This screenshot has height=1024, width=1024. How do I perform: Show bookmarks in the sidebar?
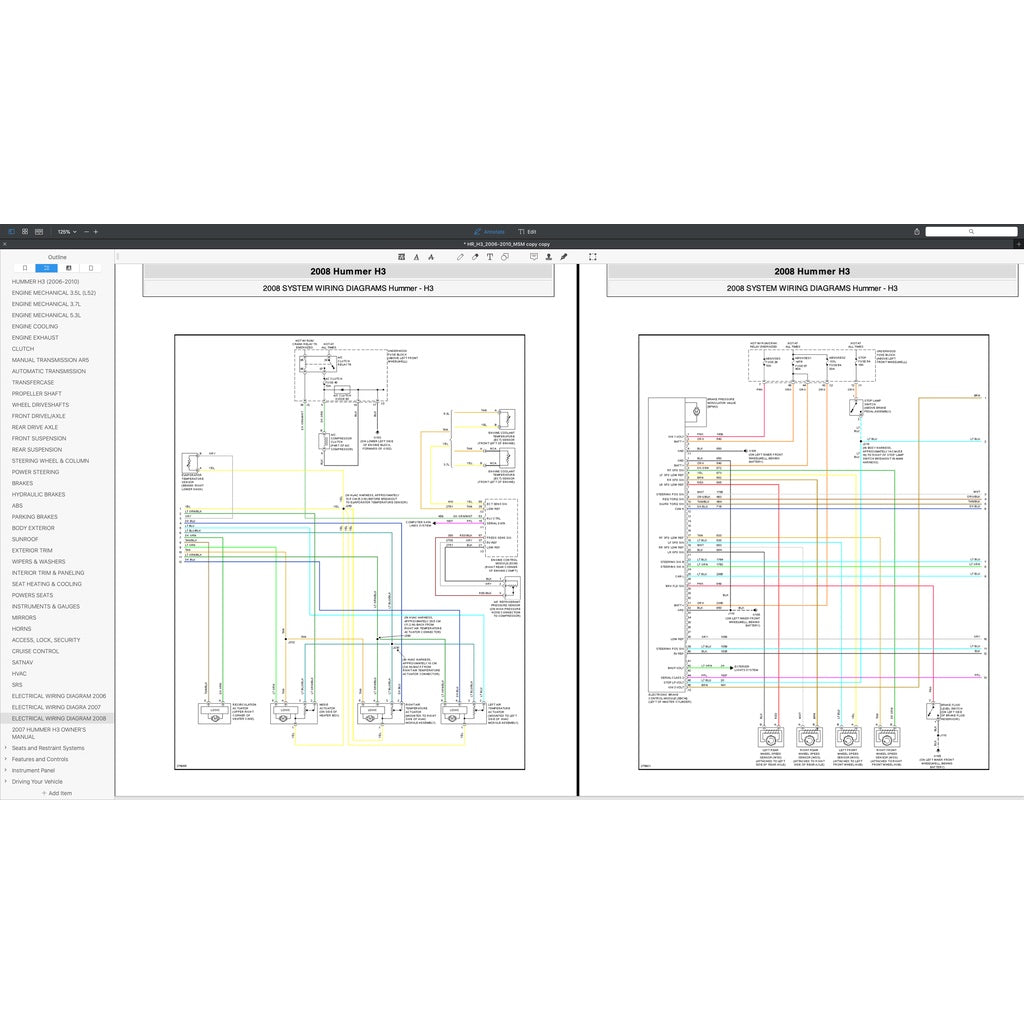tap(25, 268)
